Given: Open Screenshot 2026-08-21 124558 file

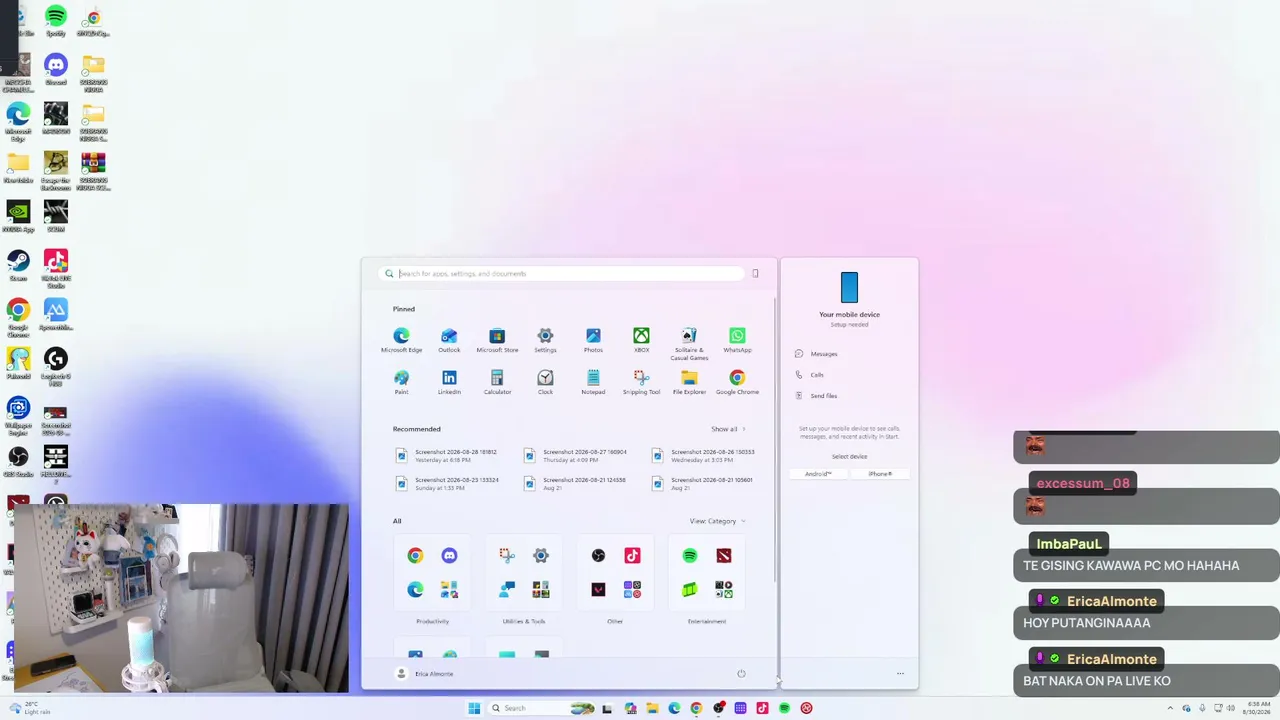Looking at the screenshot, I should click(576, 483).
